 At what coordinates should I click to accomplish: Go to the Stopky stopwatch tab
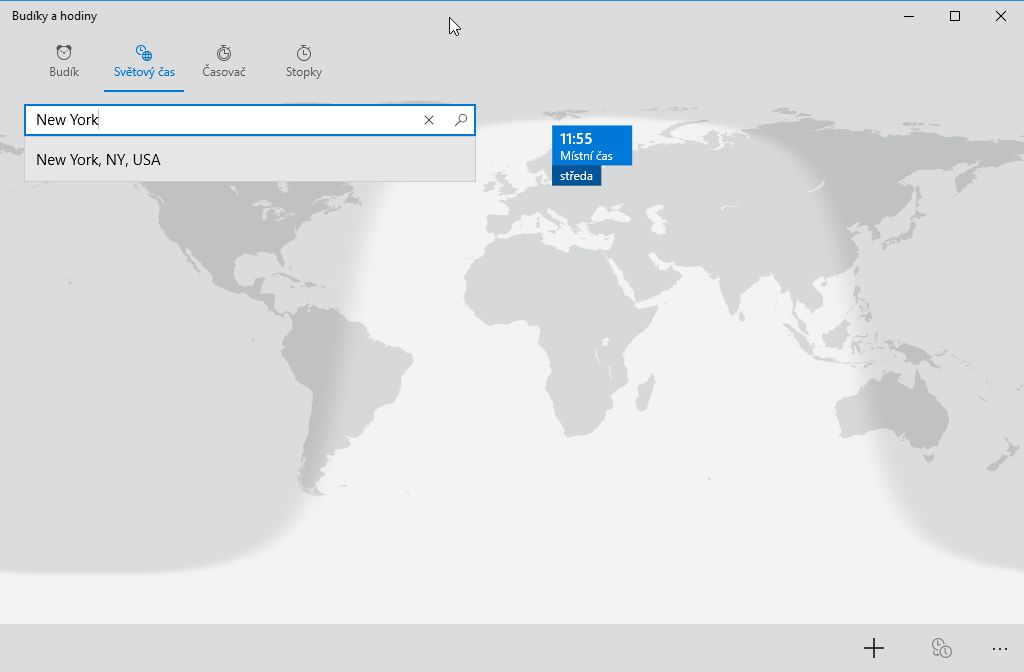pyautogui.click(x=304, y=62)
